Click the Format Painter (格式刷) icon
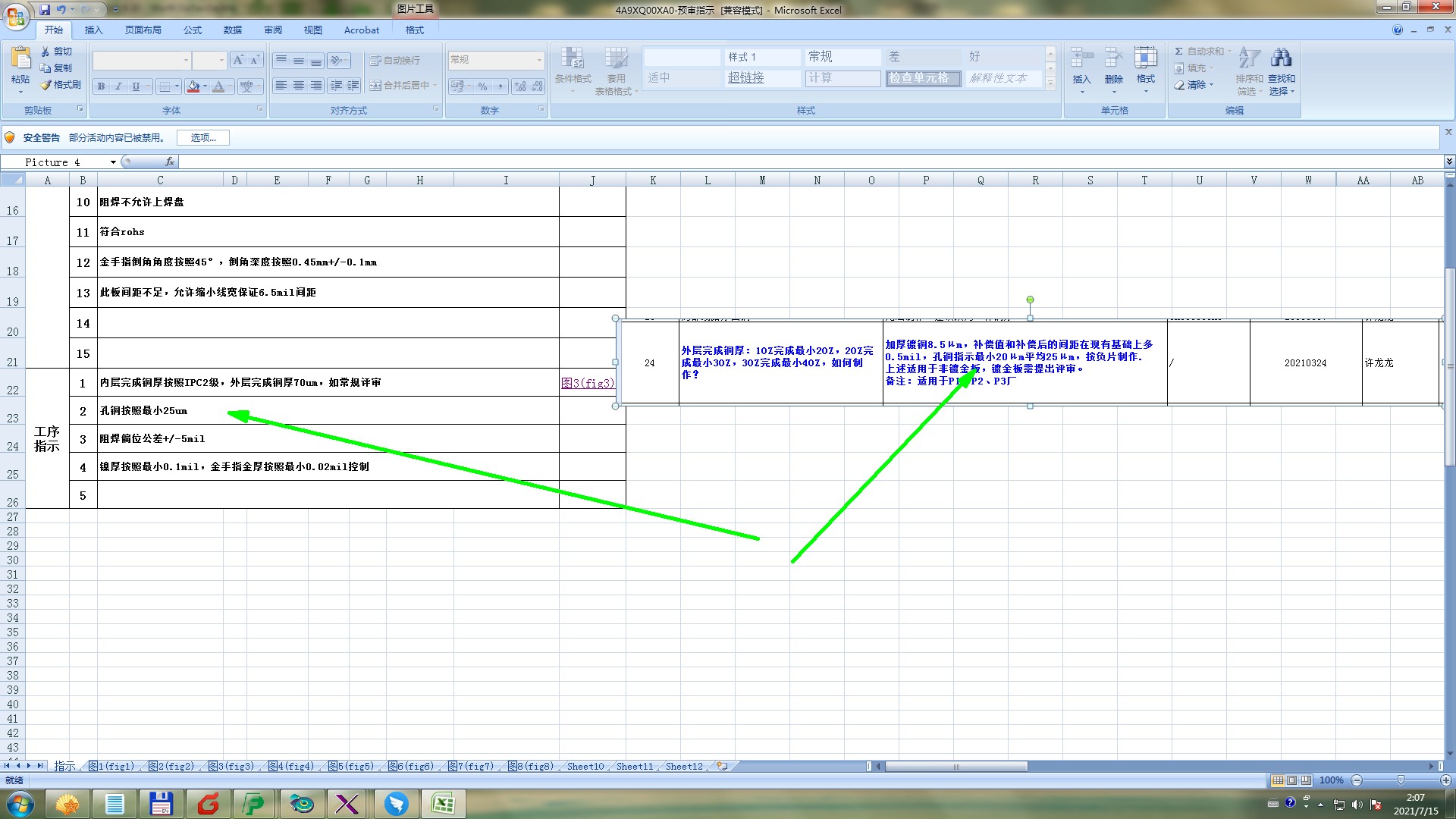The width and height of the screenshot is (1456, 819). tap(47, 85)
